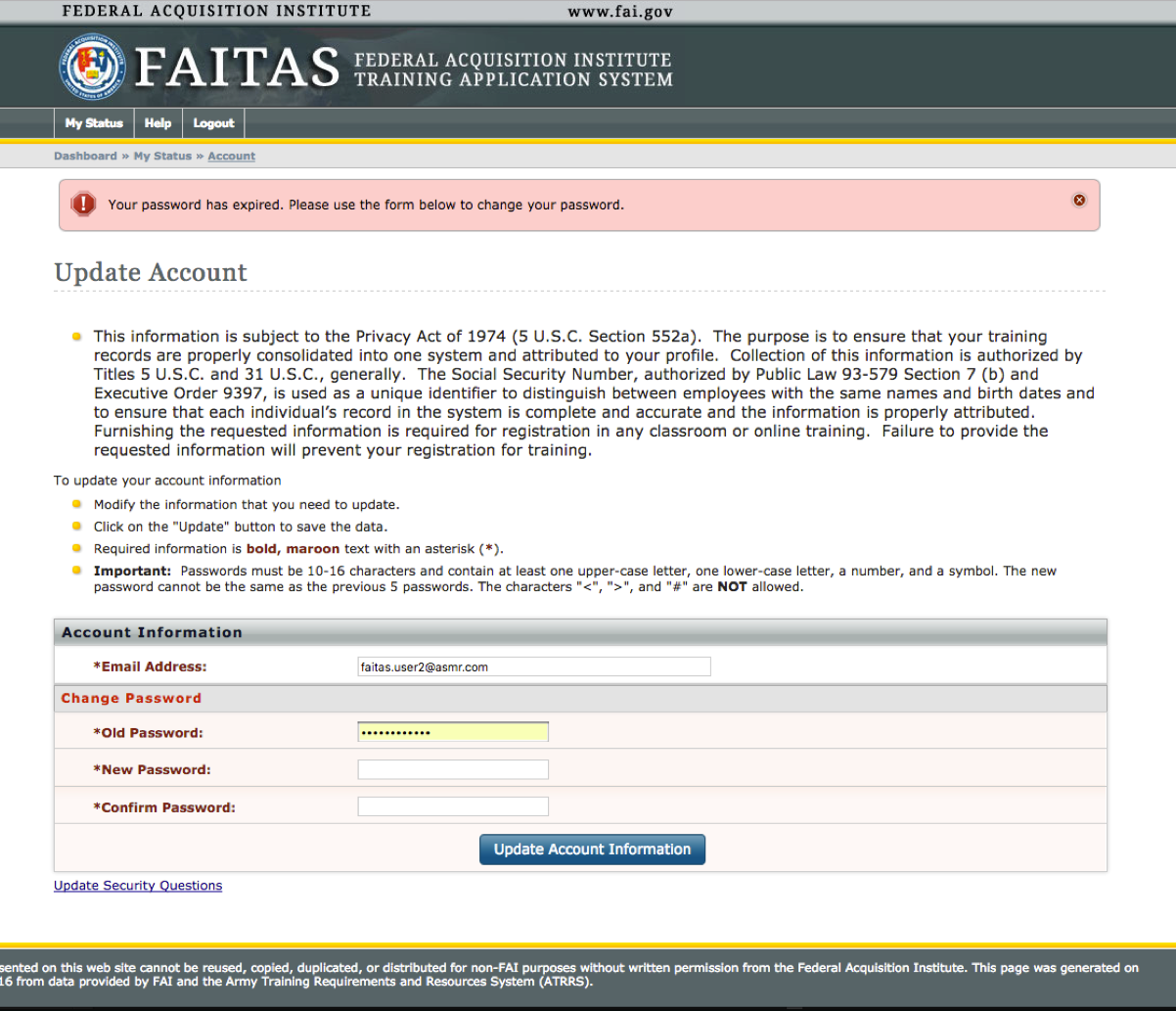Image resolution: width=1176 pixels, height=1011 pixels.
Task: Dismiss the password expired alert
Action: point(1079,200)
